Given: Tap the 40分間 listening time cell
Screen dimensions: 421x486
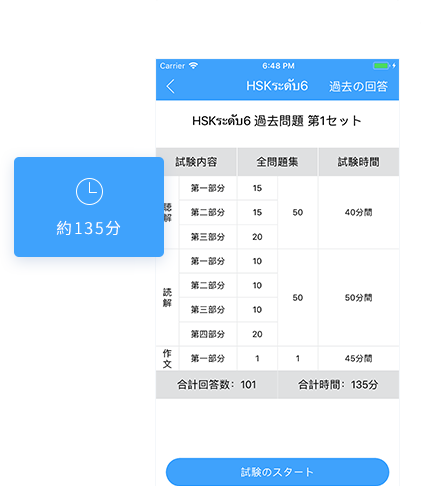Looking at the screenshot, I should (x=359, y=212).
